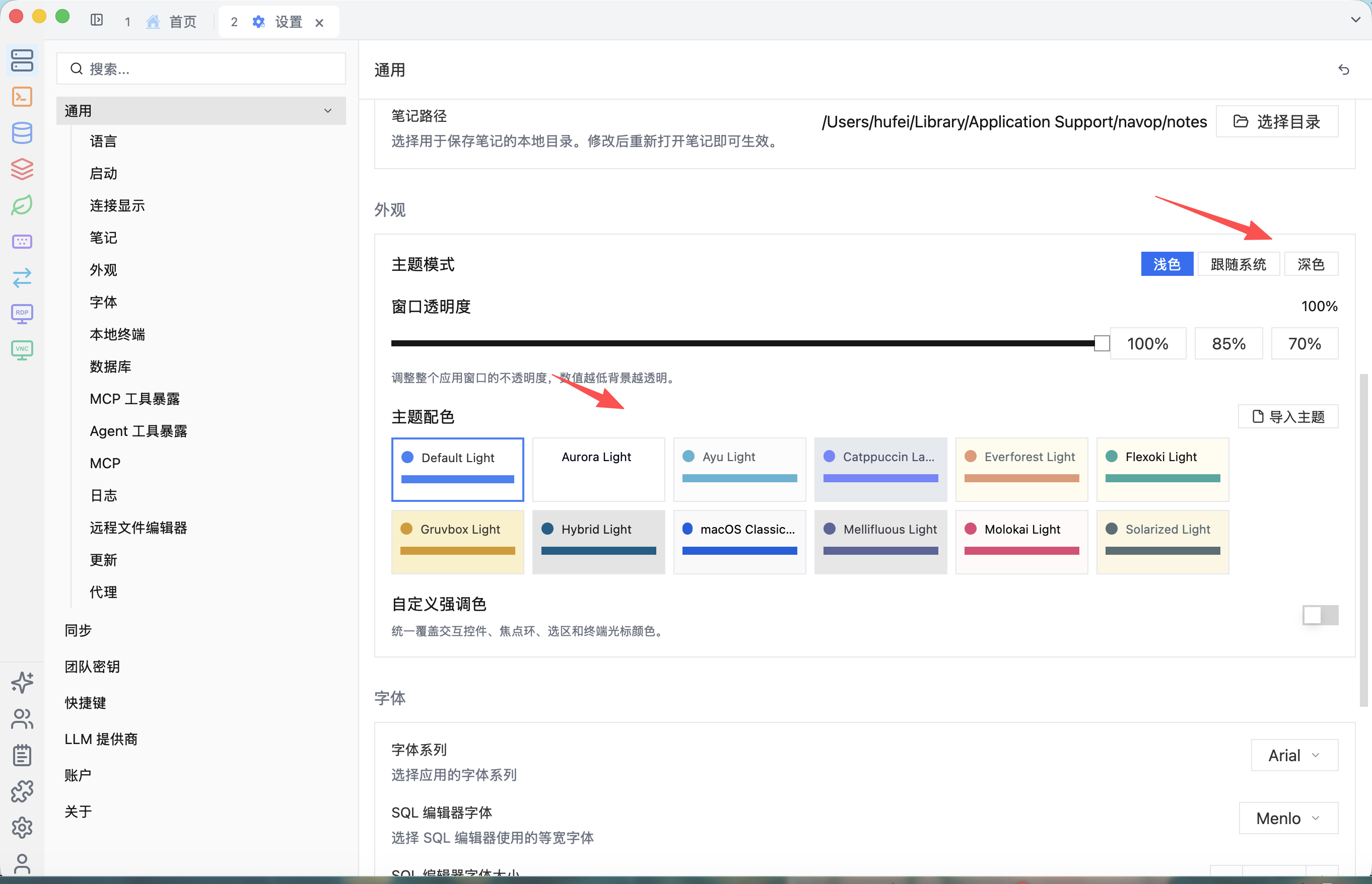Viewport: 1372px width, 884px height.
Task: Select Catppuccin Latte theme swatch
Action: tap(880, 469)
